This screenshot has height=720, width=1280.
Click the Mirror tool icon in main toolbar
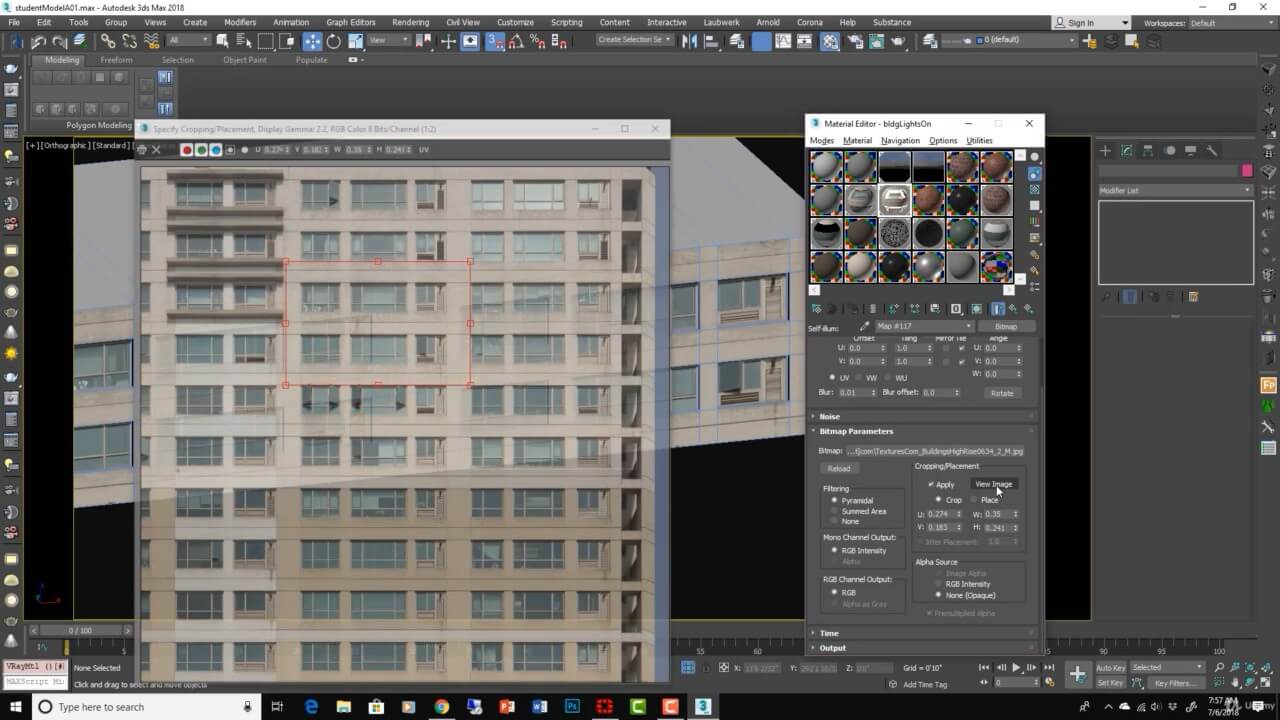coord(690,41)
